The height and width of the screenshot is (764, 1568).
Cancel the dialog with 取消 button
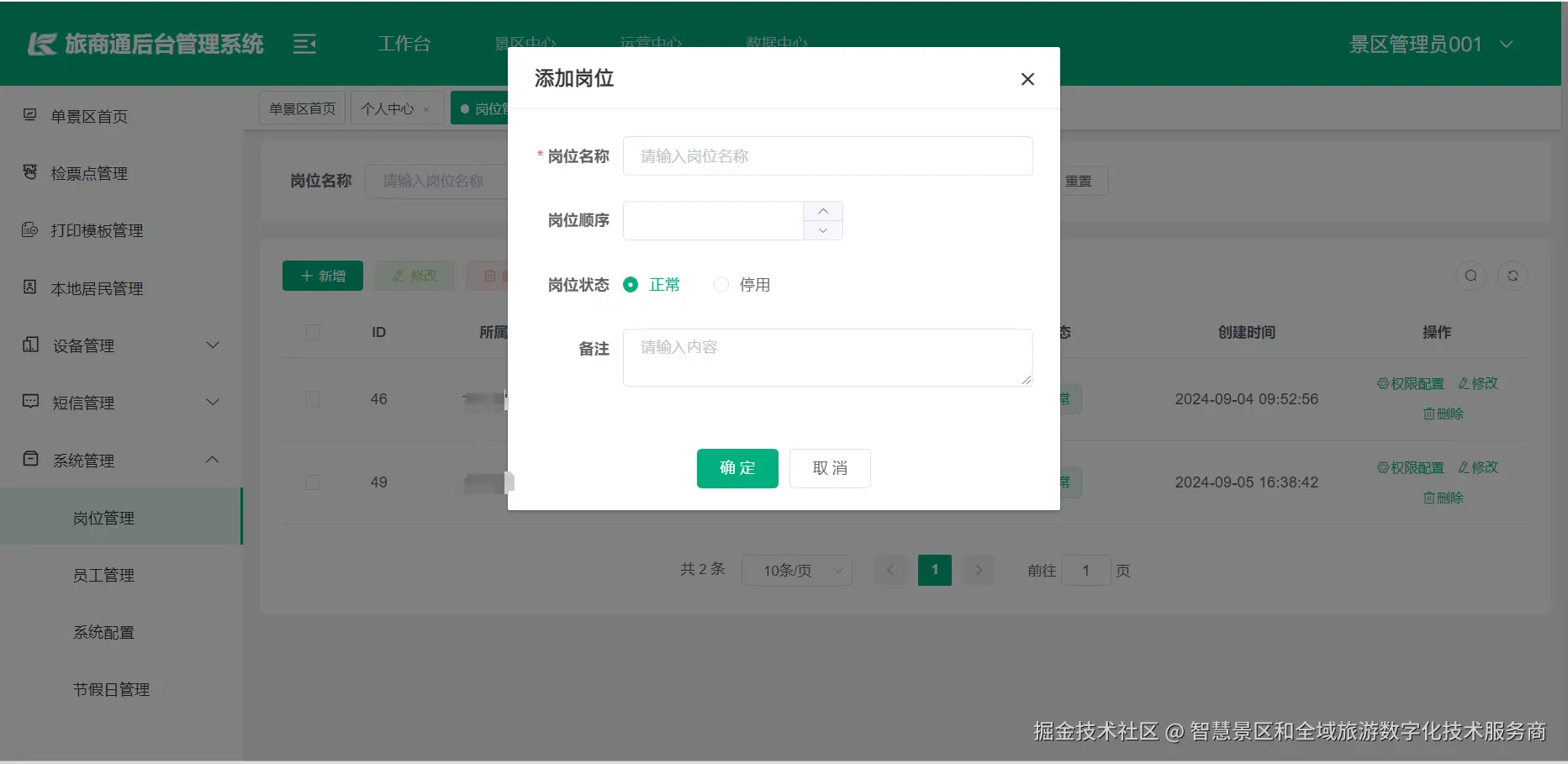829,468
